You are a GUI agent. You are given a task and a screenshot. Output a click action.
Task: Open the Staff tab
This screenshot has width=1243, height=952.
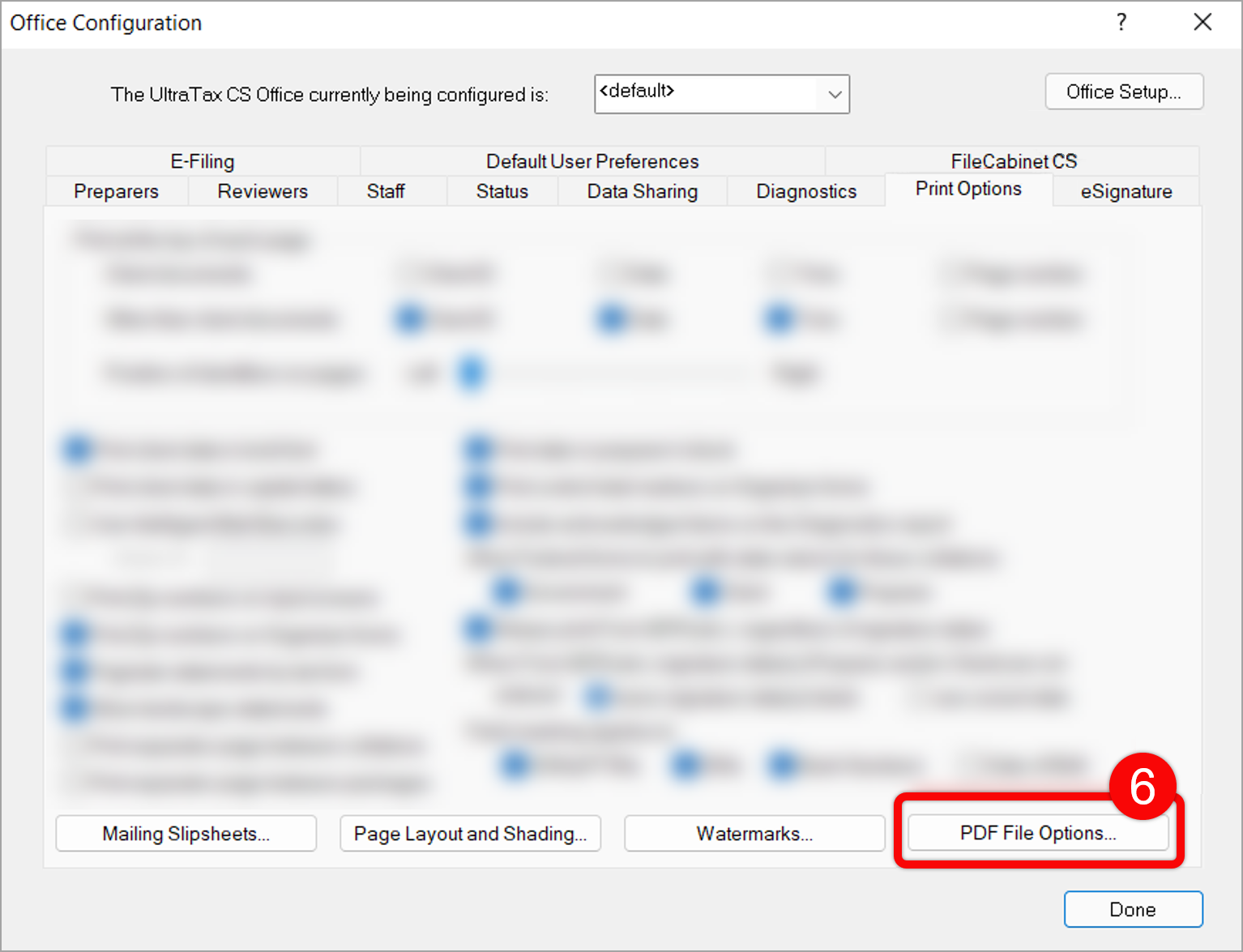386,191
